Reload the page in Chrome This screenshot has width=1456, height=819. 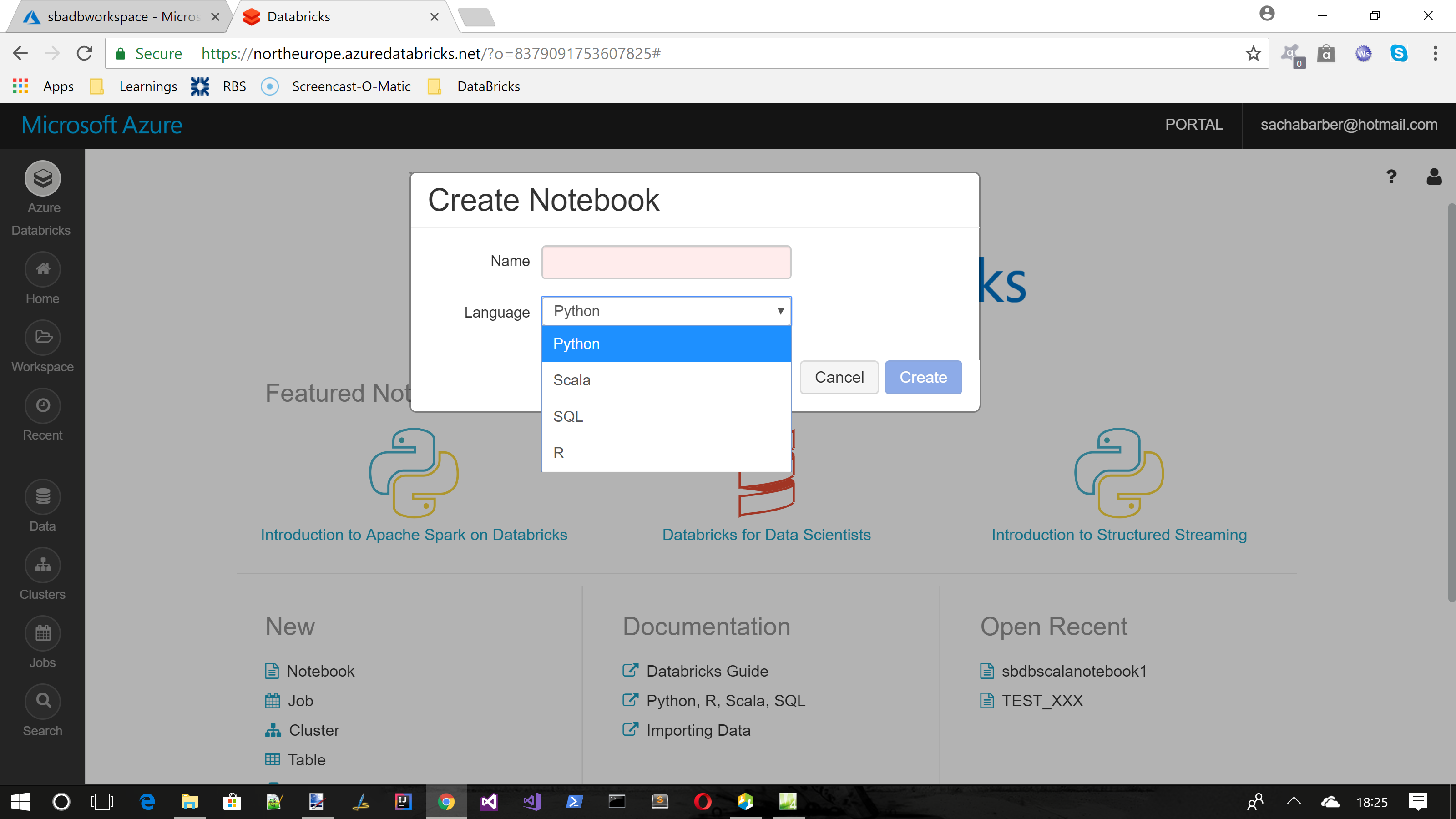pyautogui.click(x=85, y=54)
